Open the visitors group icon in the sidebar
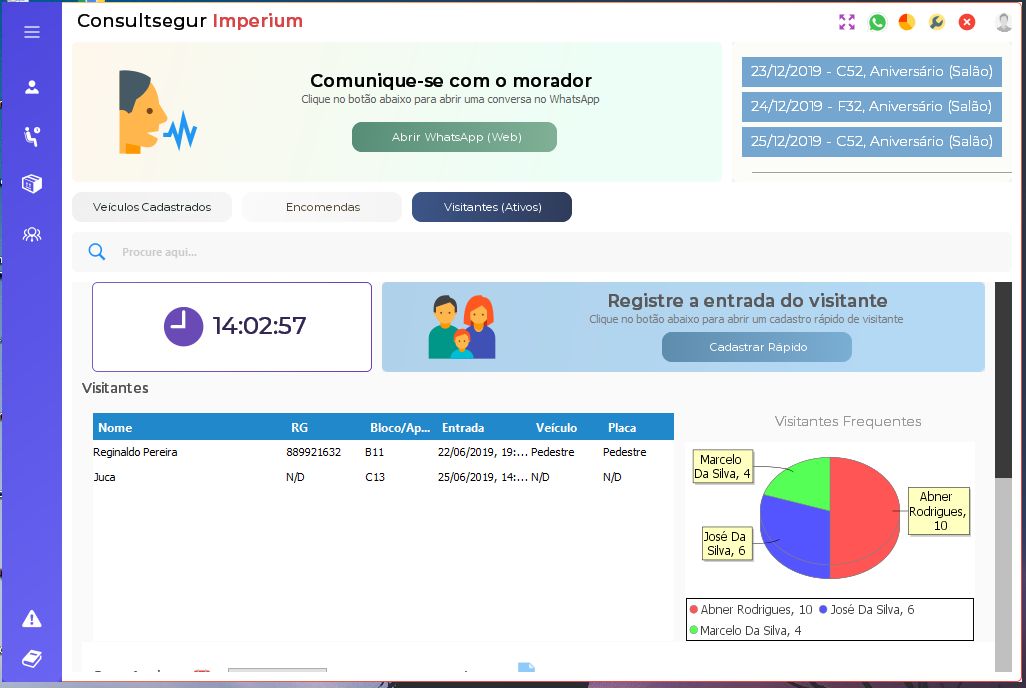 click(x=31, y=234)
